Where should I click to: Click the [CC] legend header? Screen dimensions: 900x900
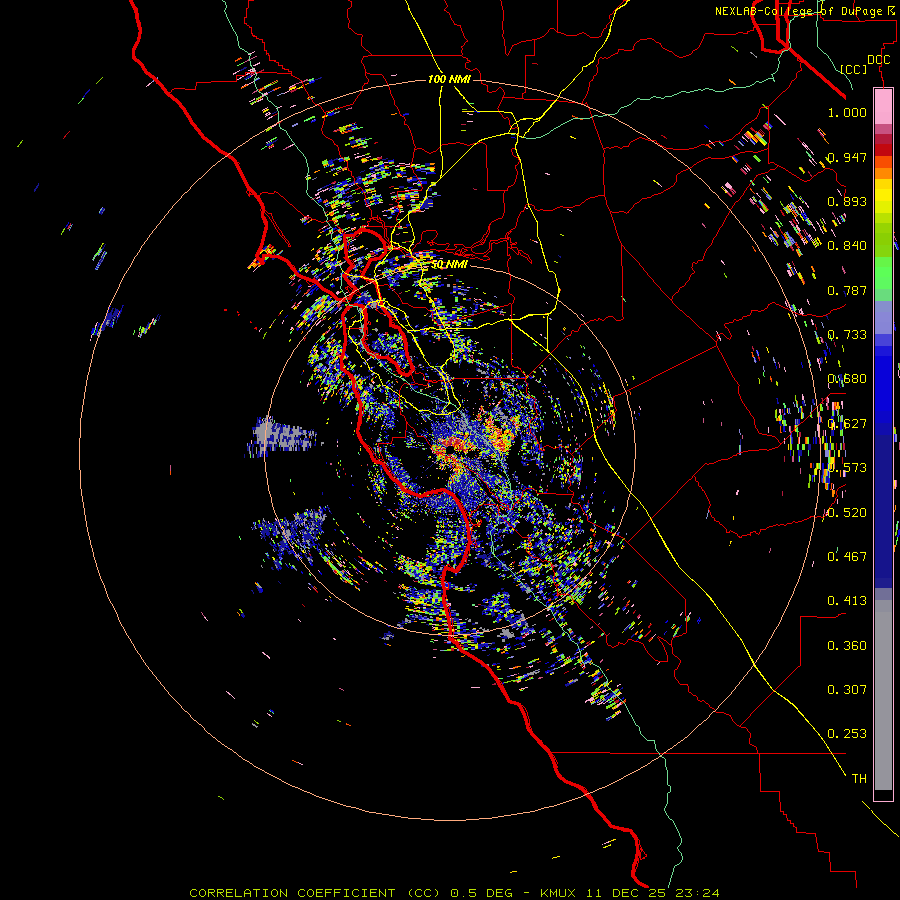point(854,69)
